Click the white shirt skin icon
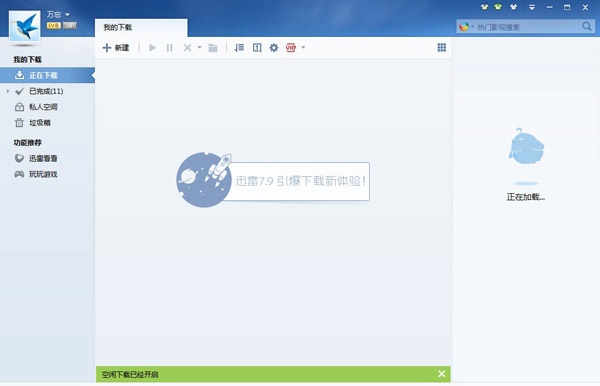This screenshot has height=386, width=600. click(513, 7)
